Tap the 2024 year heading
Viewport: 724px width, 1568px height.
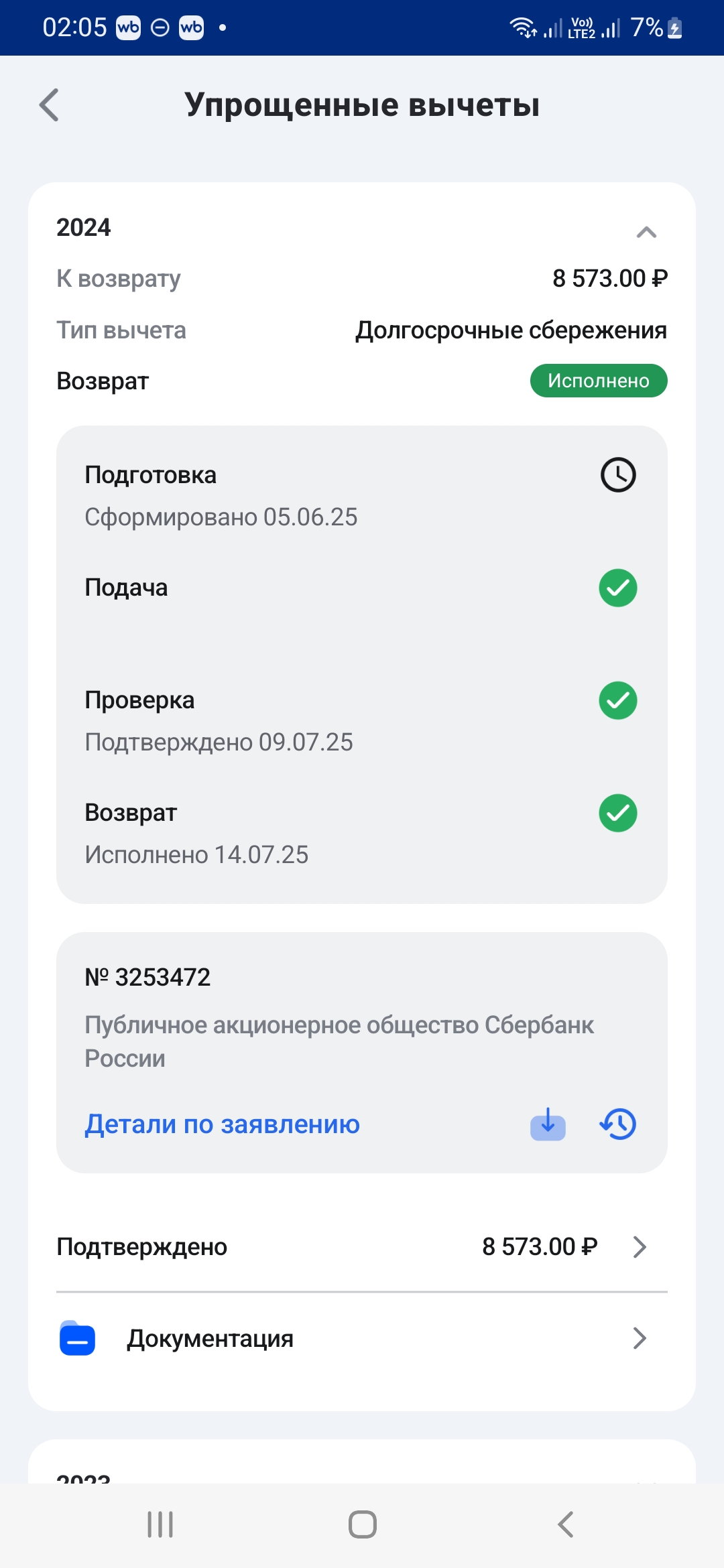pos(84,228)
